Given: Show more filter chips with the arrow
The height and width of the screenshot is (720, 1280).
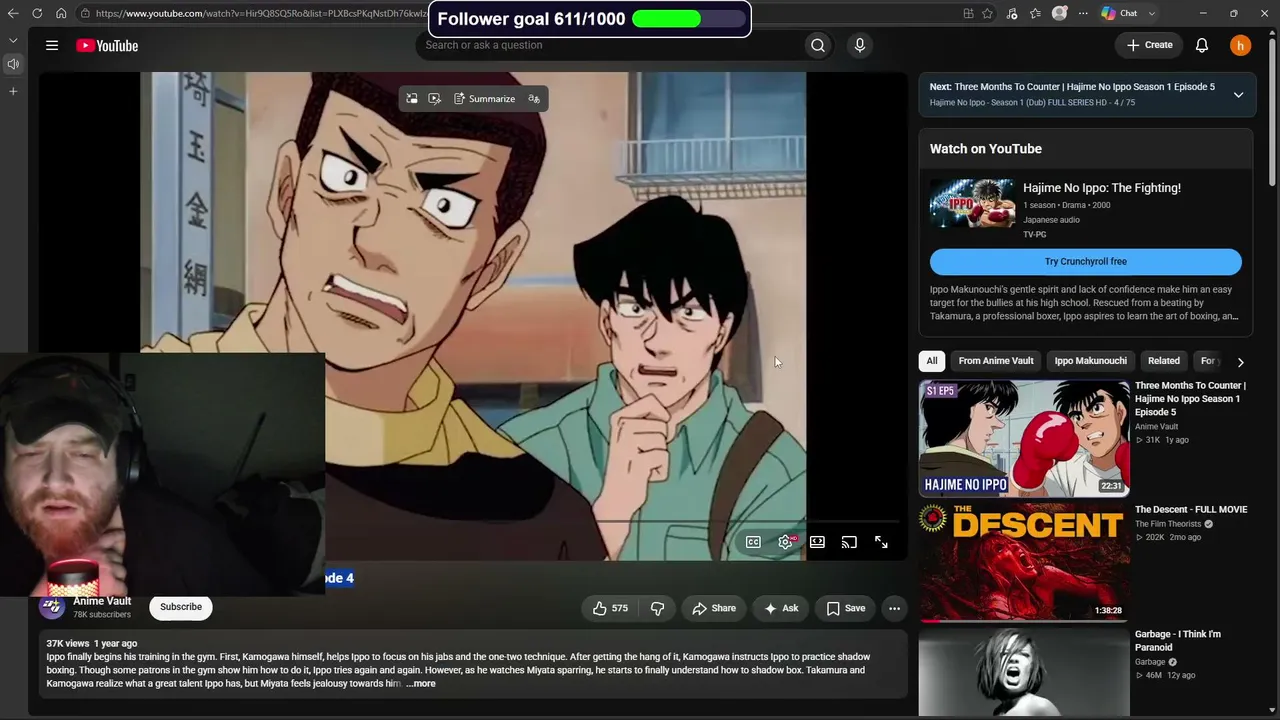Looking at the screenshot, I should click(x=1240, y=362).
